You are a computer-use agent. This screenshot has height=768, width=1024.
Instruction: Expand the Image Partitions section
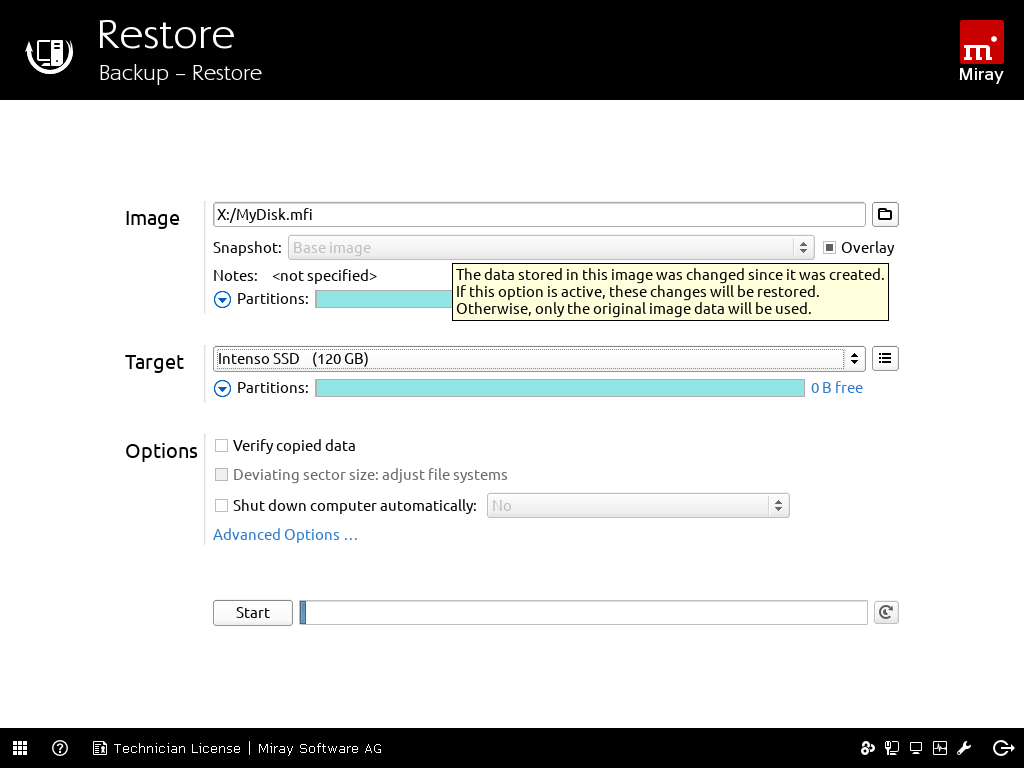tap(223, 299)
